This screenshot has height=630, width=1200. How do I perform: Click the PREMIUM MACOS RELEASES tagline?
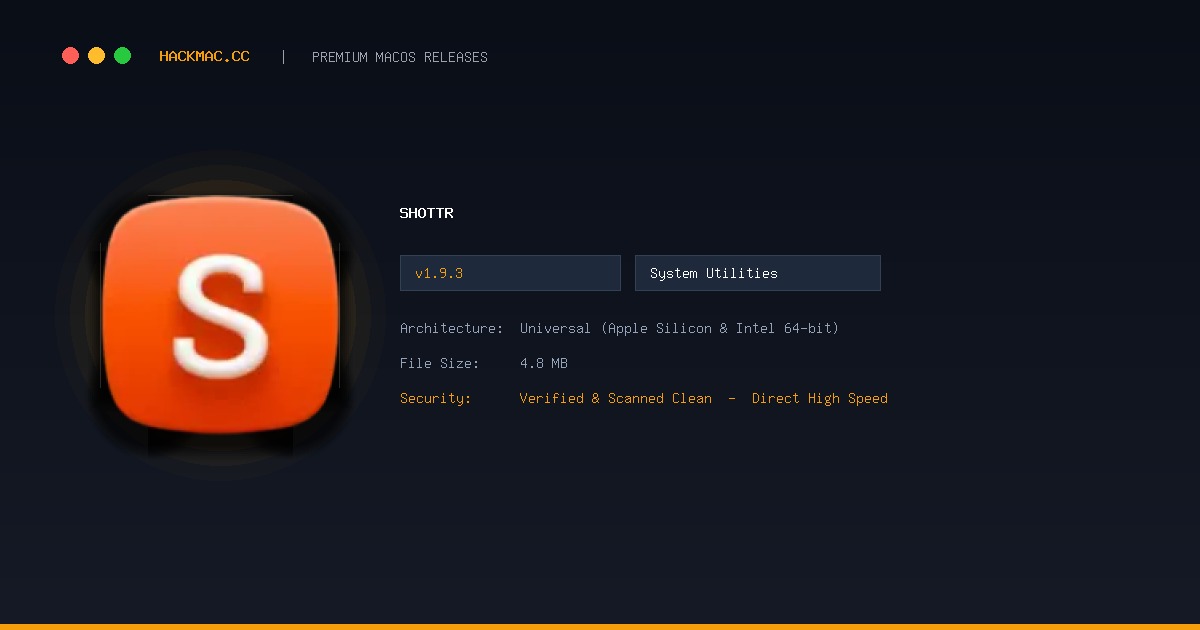point(400,57)
